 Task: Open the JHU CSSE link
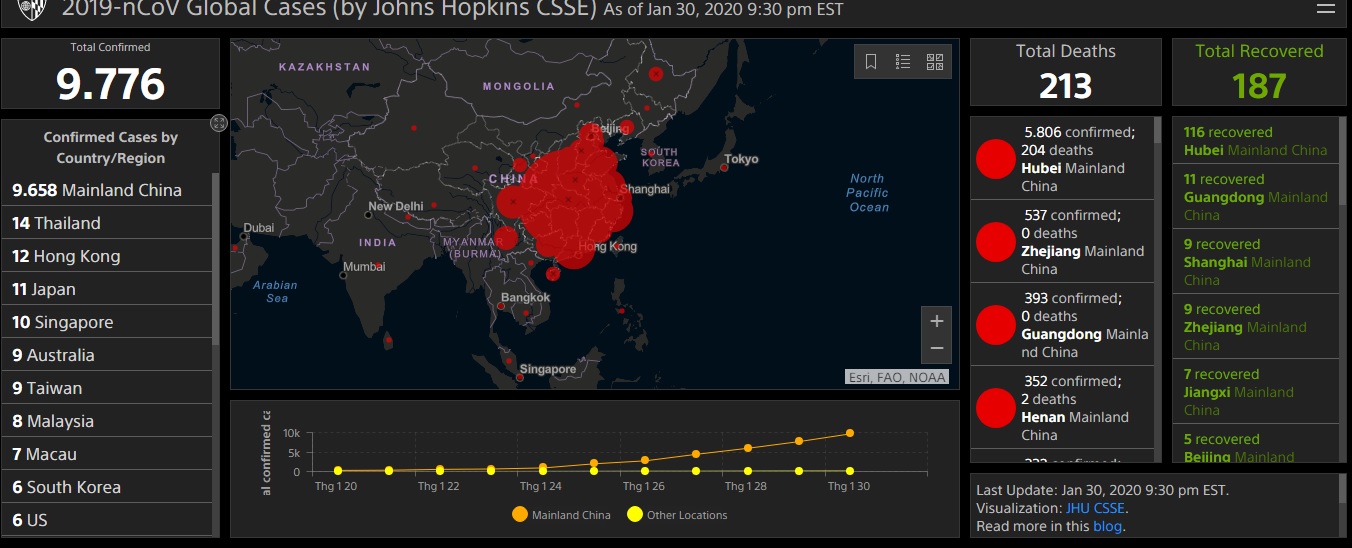pos(1095,508)
